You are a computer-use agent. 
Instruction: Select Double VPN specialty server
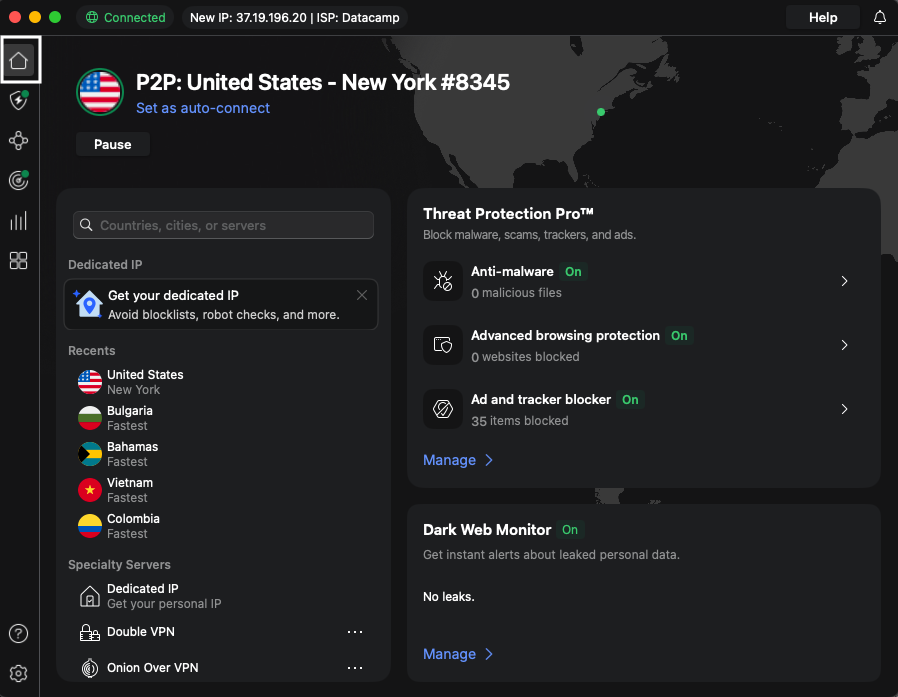click(x=222, y=632)
